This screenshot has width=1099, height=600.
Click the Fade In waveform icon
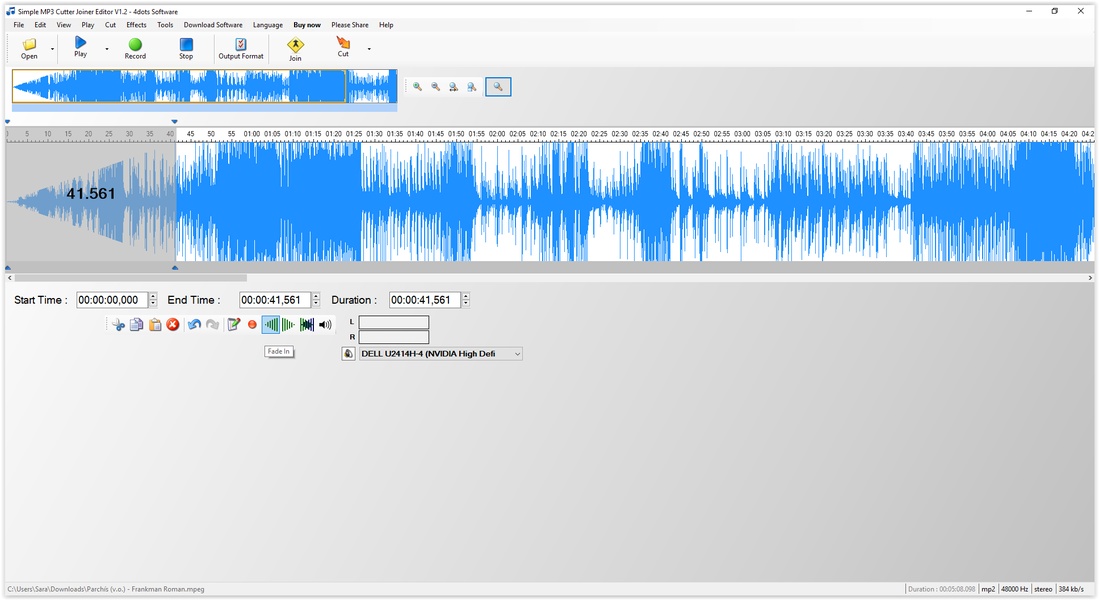point(270,325)
